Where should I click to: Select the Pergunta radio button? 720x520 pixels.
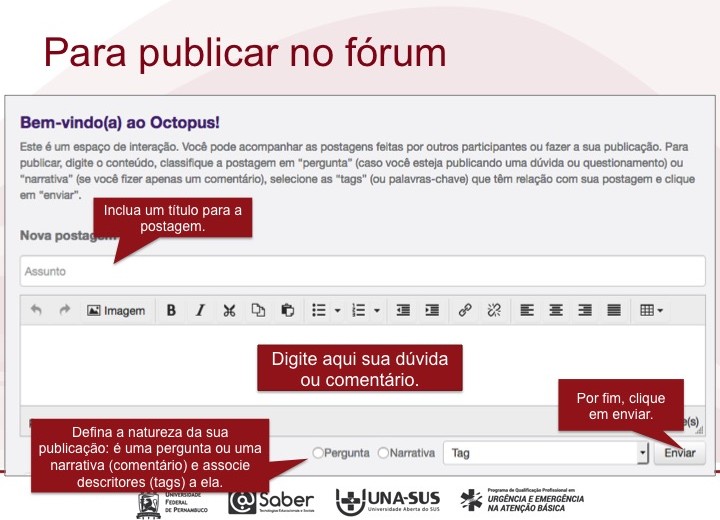(x=318, y=453)
